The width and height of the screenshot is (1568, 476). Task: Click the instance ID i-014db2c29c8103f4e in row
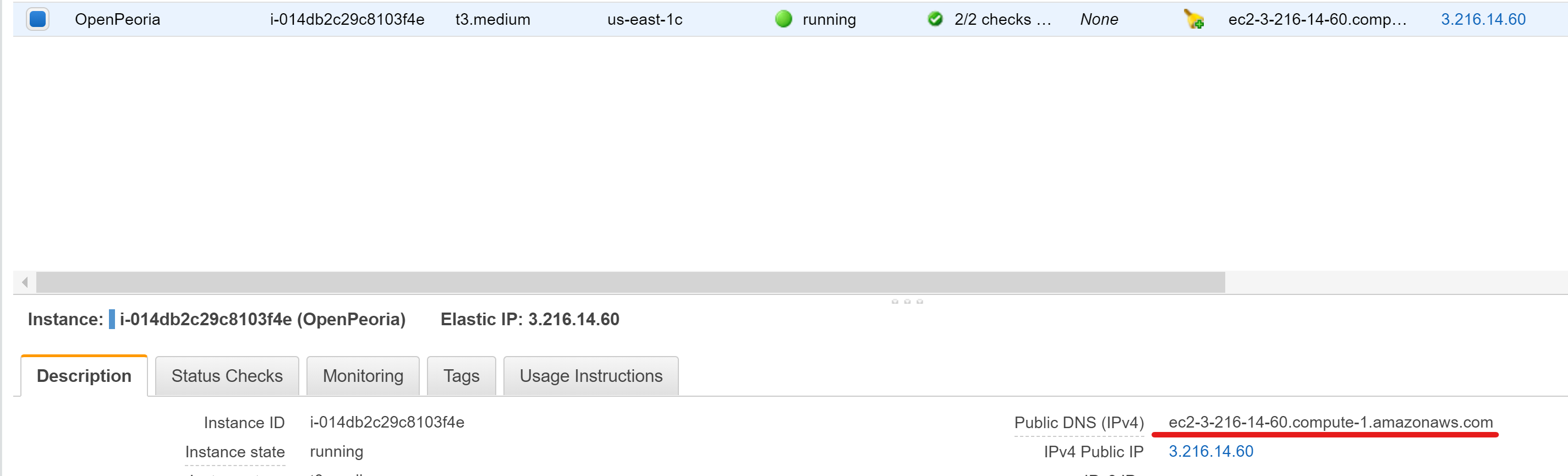click(347, 19)
